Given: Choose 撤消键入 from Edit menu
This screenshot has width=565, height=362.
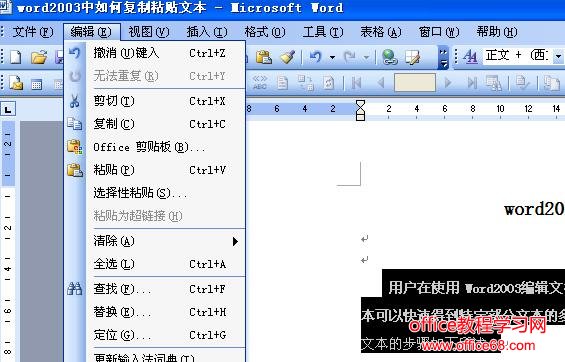Looking at the screenshot, I should [x=155, y=53].
